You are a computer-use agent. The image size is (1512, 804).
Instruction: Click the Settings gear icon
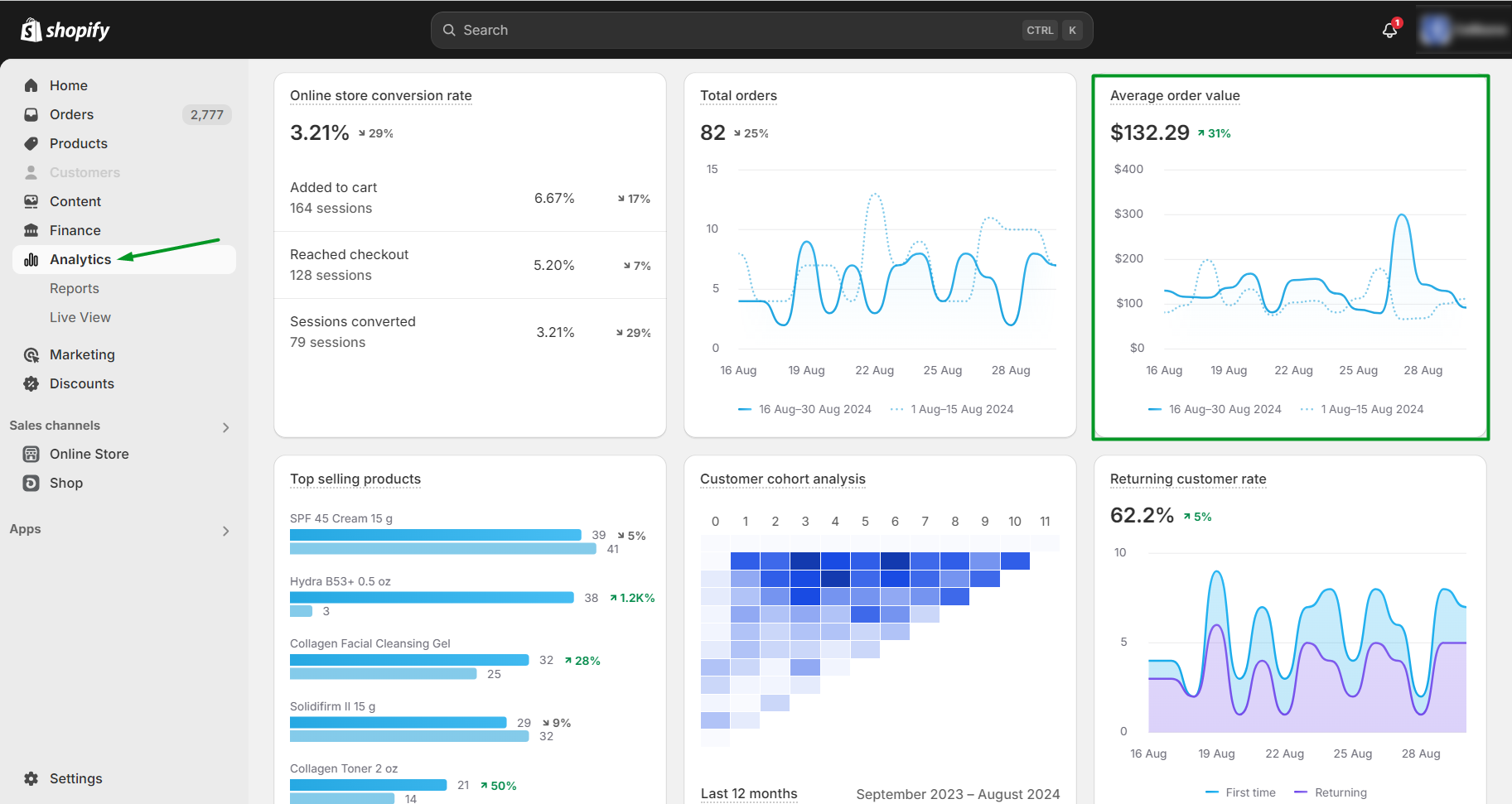[31, 778]
